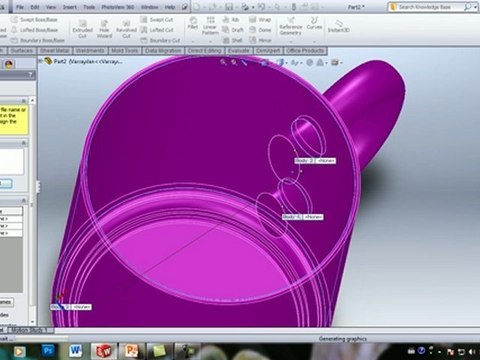
Task: Select the Swept Cut tool
Action: point(157,20)
